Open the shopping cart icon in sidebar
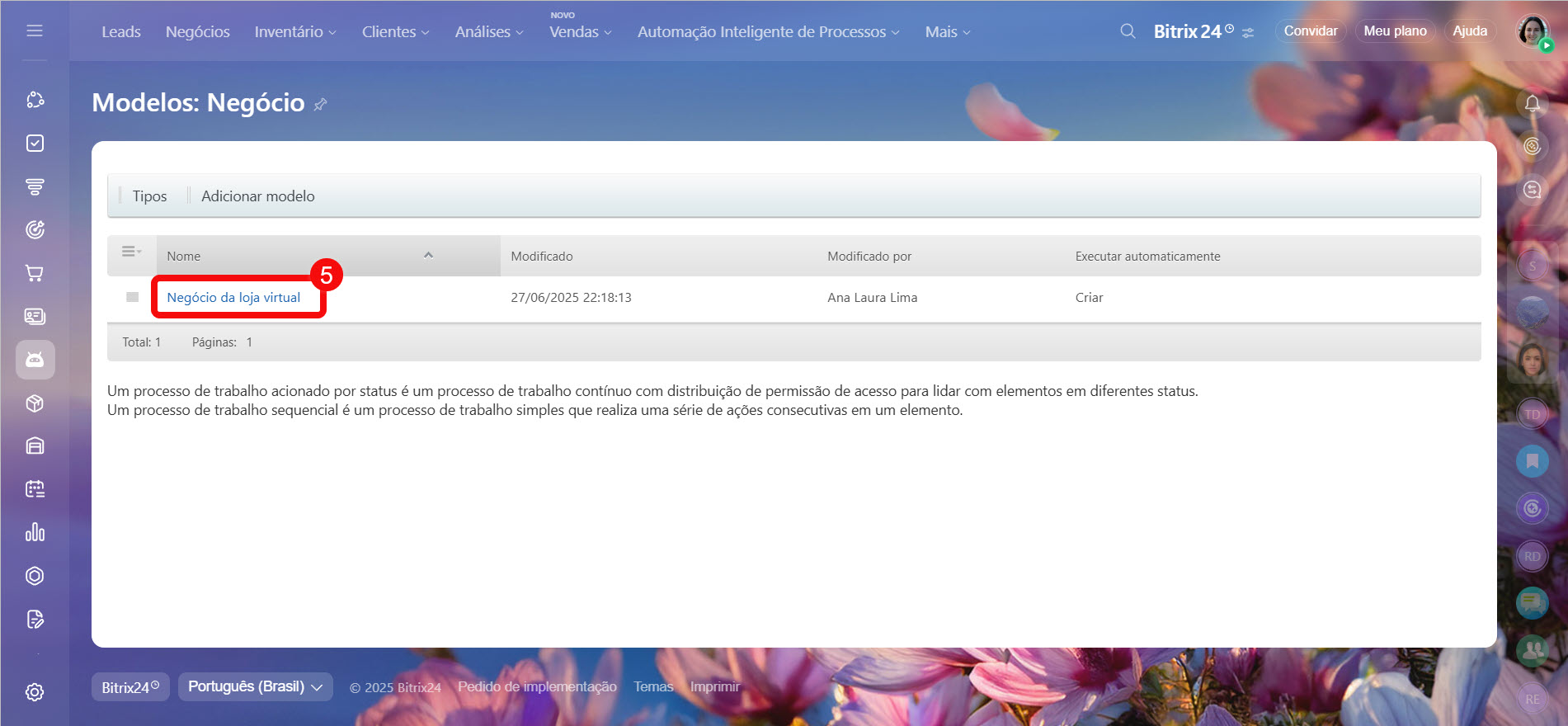 (35, 273)
